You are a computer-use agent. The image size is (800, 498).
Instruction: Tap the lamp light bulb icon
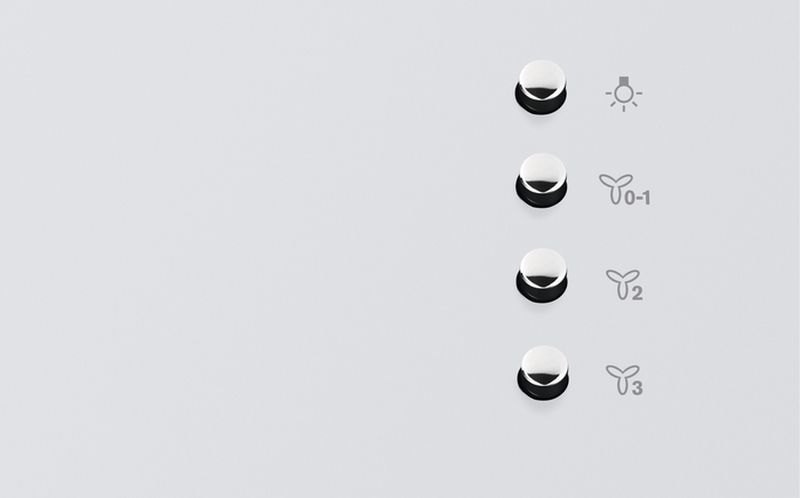623,94
